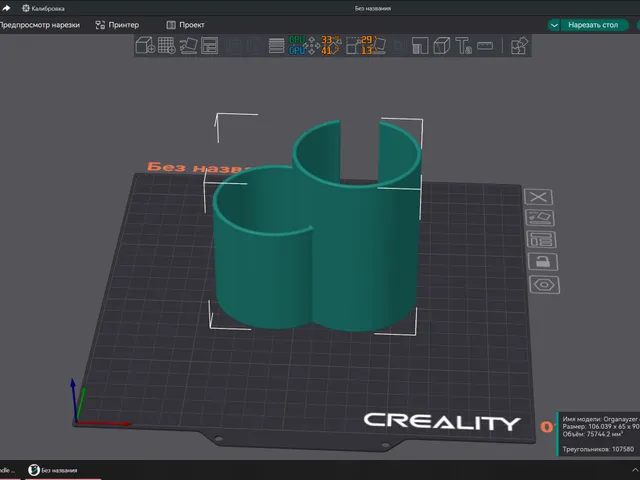The image size is (640, 480).
Task: Open plate settings hexagon icon
Action: tap(544, 284)
